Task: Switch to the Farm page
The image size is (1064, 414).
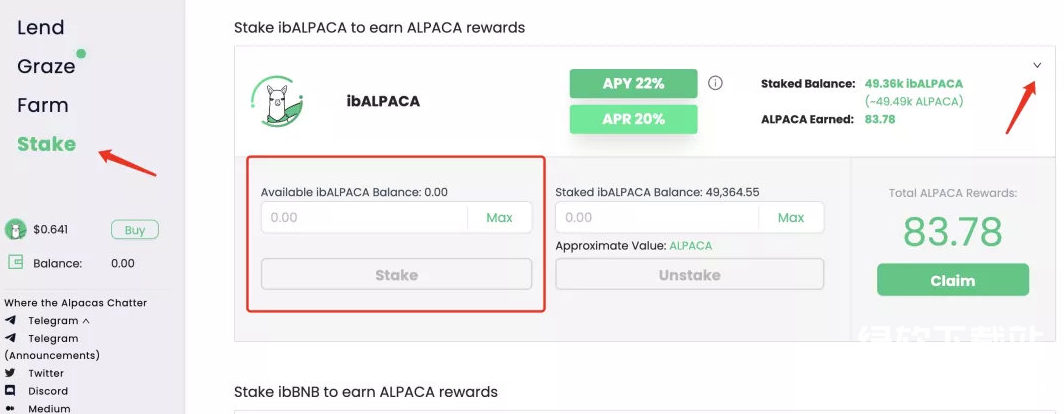Action: [43, 105]
